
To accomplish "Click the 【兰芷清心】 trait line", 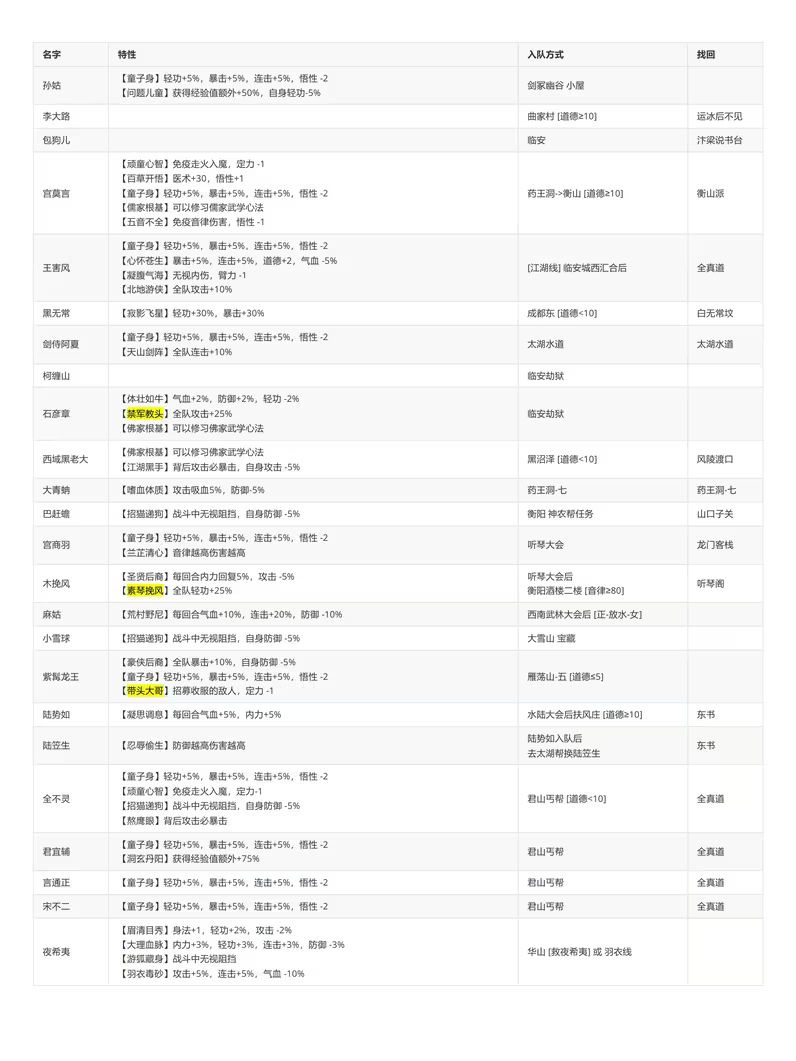I will [182, 553].
